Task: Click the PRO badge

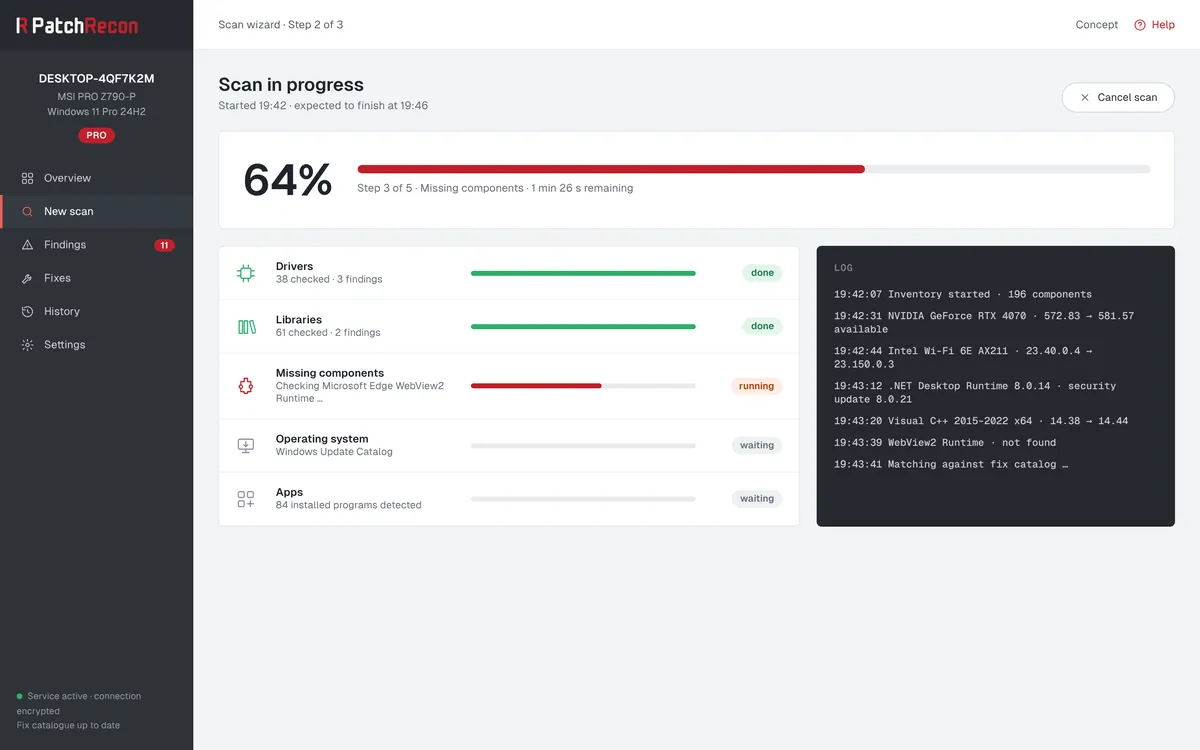Action: pos(96,135)
